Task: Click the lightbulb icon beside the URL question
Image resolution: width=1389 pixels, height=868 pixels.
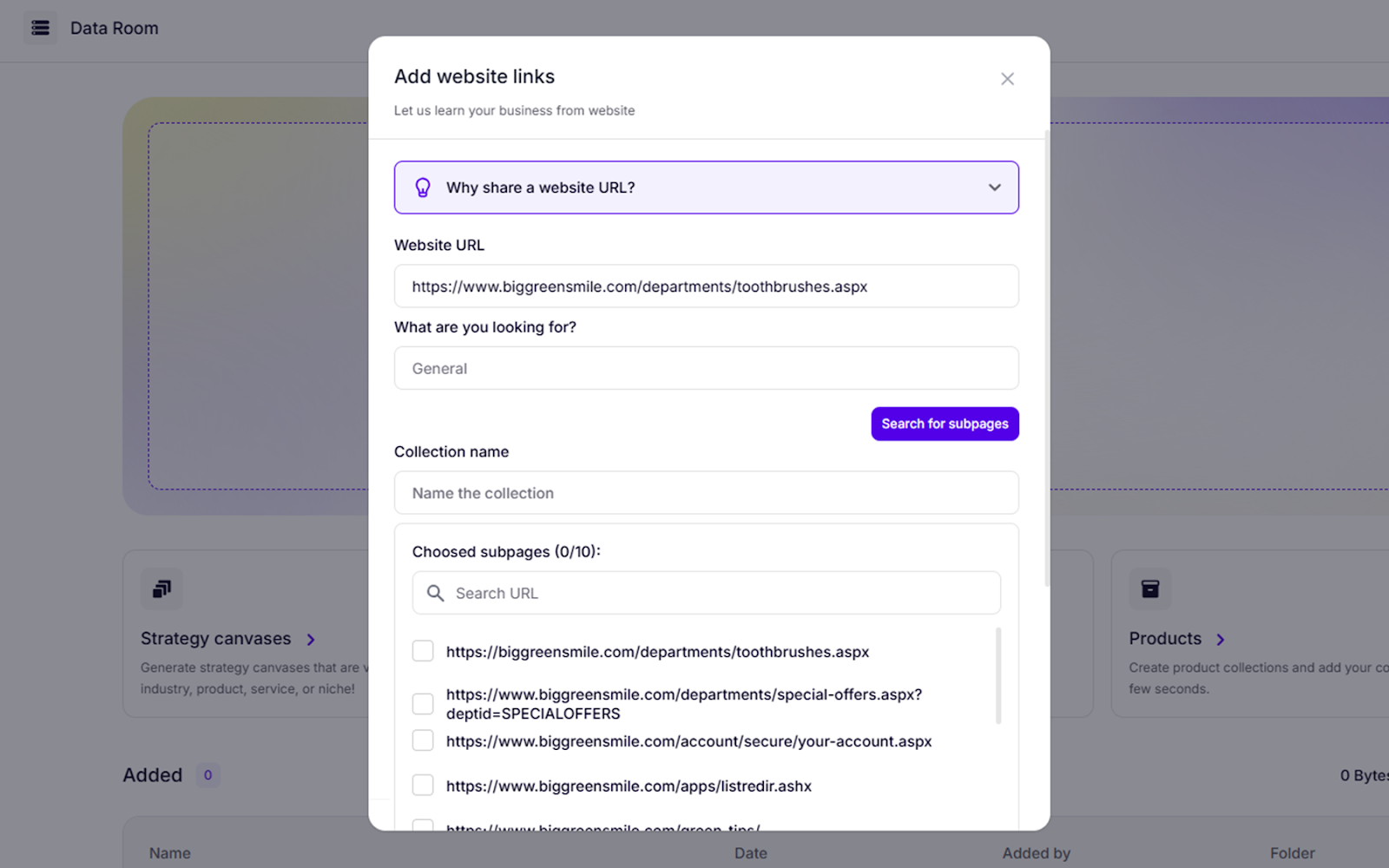Action: 423,187
